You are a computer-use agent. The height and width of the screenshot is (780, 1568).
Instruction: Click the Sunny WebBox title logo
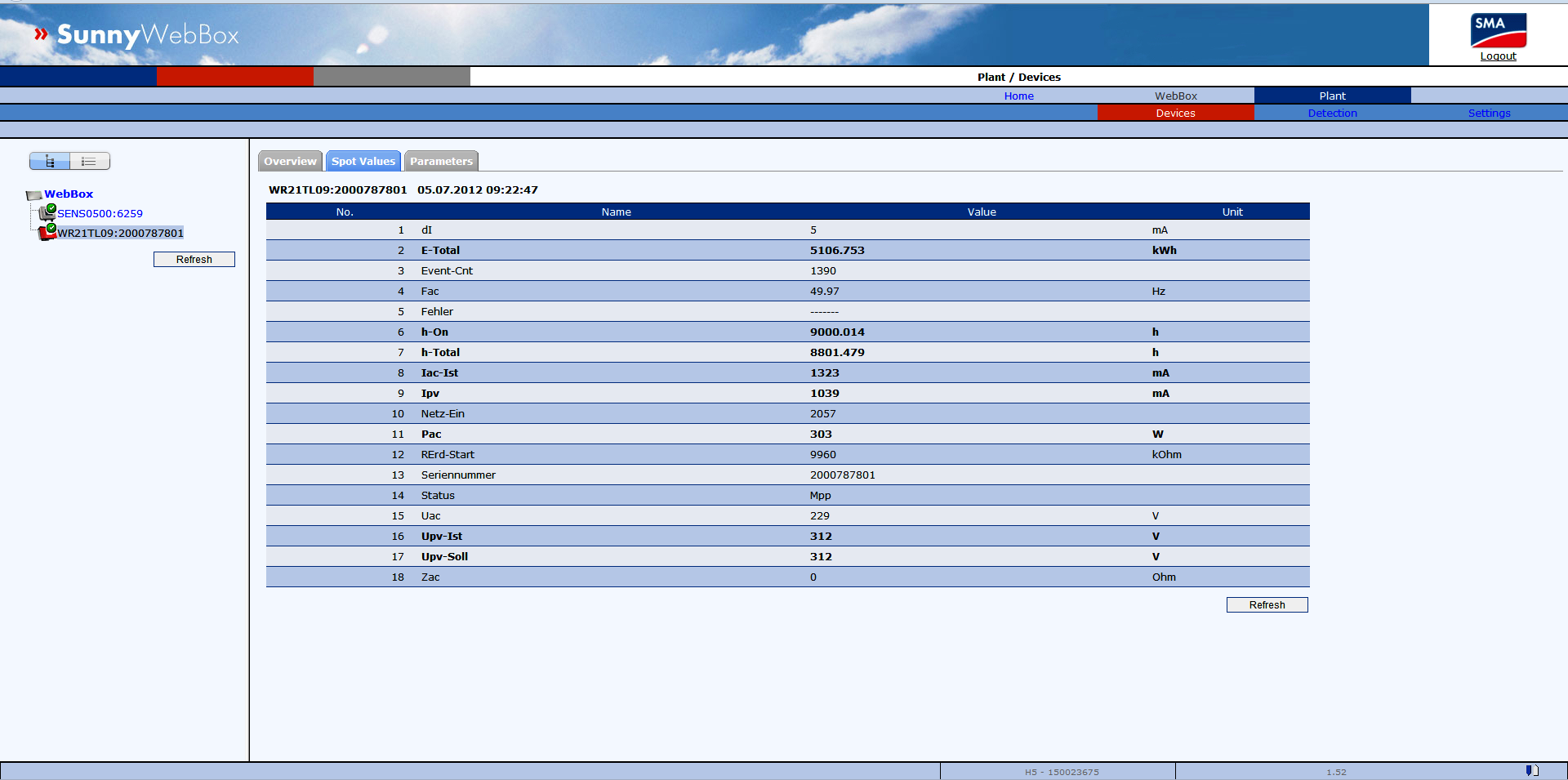pos(137,35)
